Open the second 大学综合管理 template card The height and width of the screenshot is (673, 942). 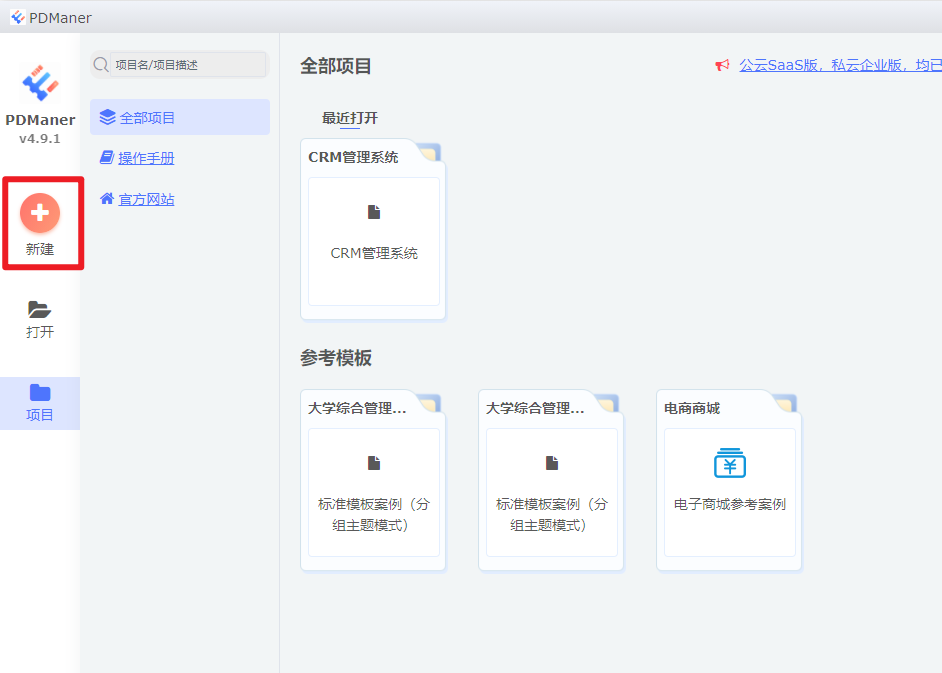551,481
